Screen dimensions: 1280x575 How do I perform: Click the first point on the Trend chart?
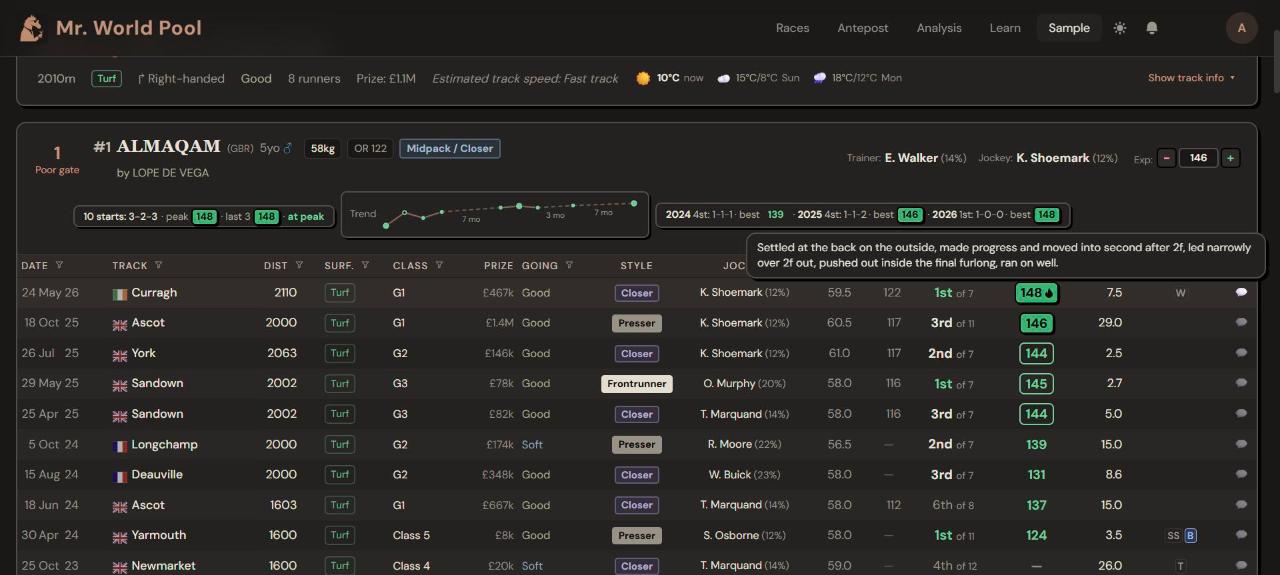coord(386,226)
